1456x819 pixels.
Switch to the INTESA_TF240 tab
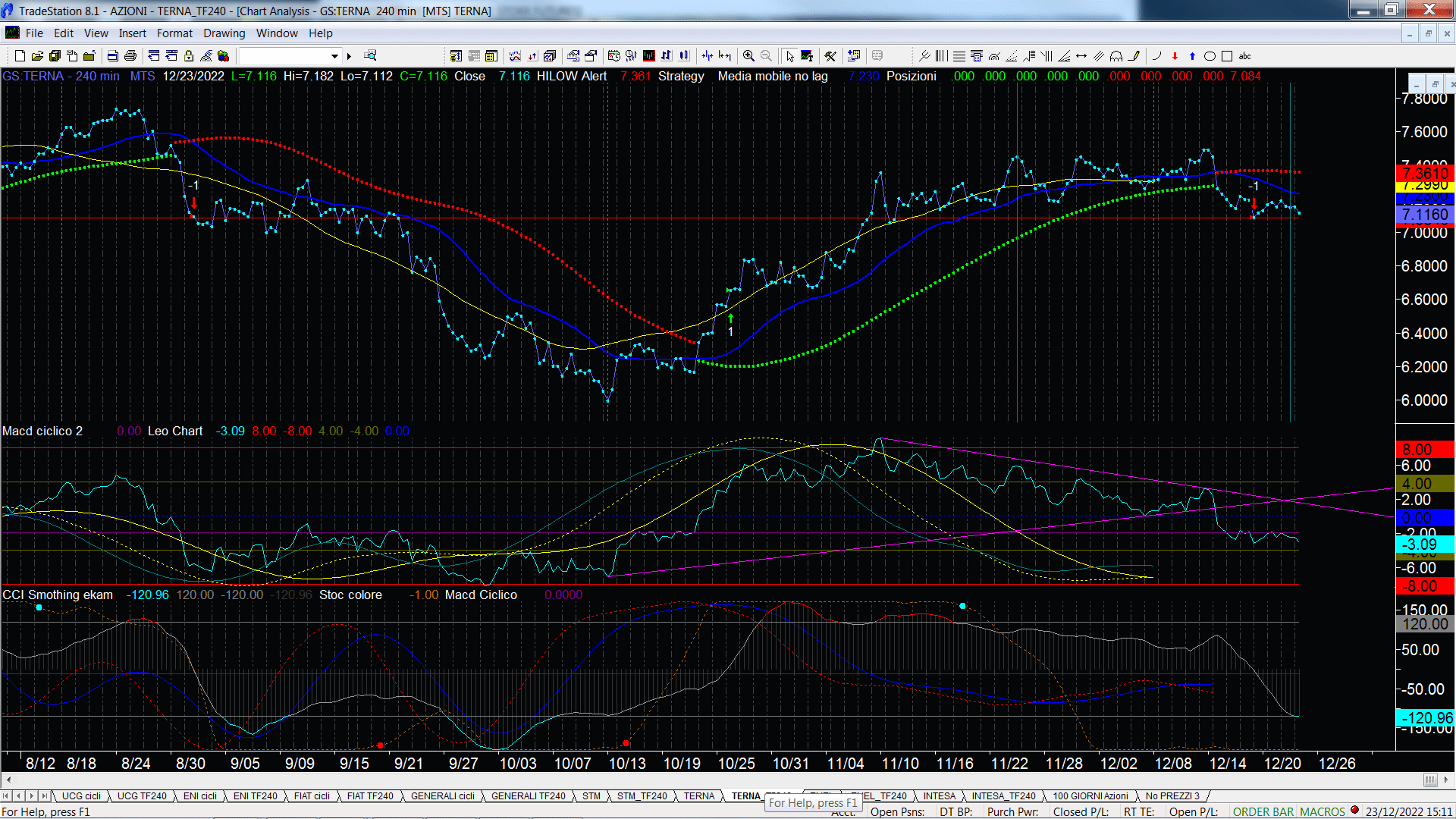click(x=1004, y=796)
